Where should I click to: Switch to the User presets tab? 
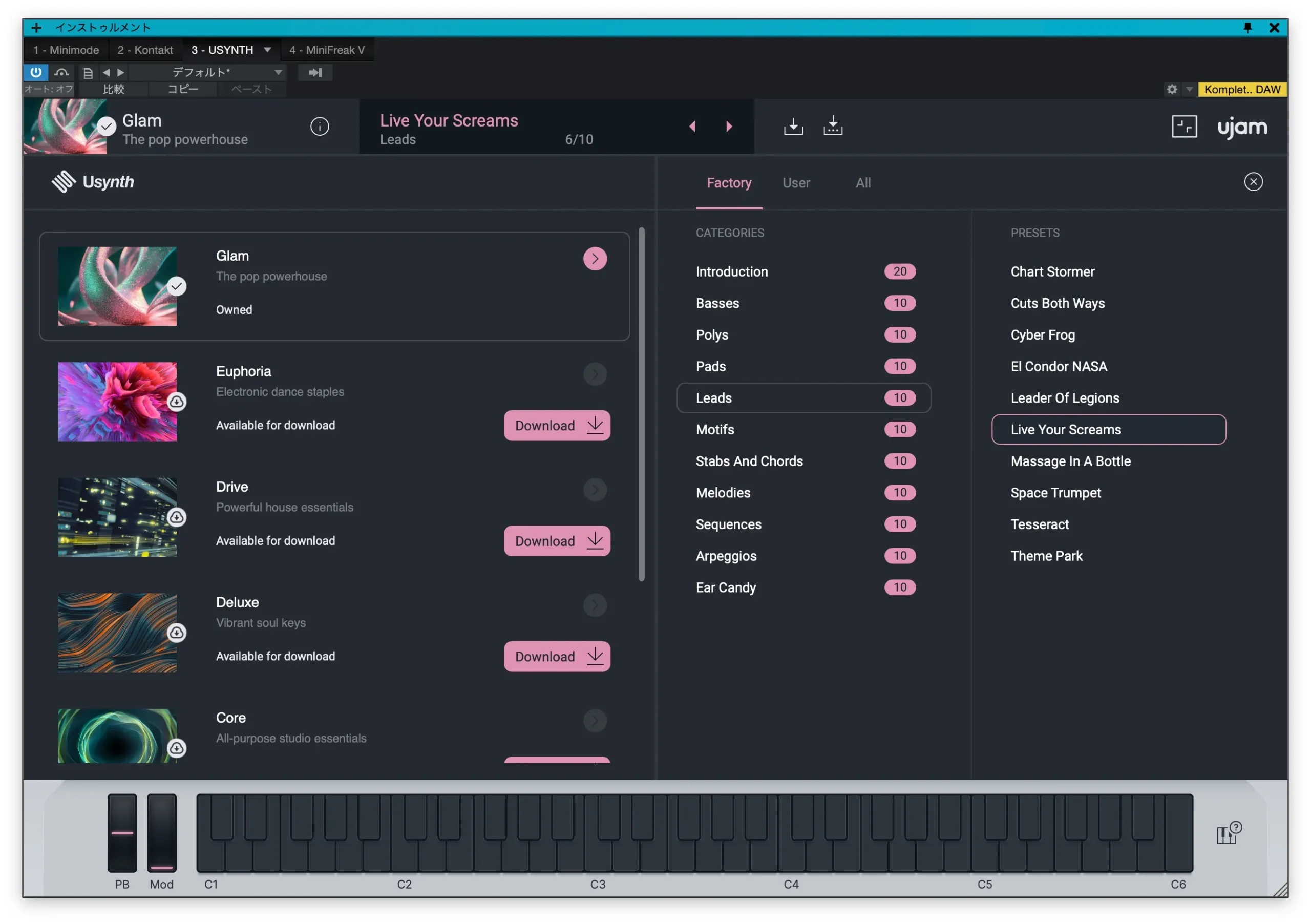point(796,183)
